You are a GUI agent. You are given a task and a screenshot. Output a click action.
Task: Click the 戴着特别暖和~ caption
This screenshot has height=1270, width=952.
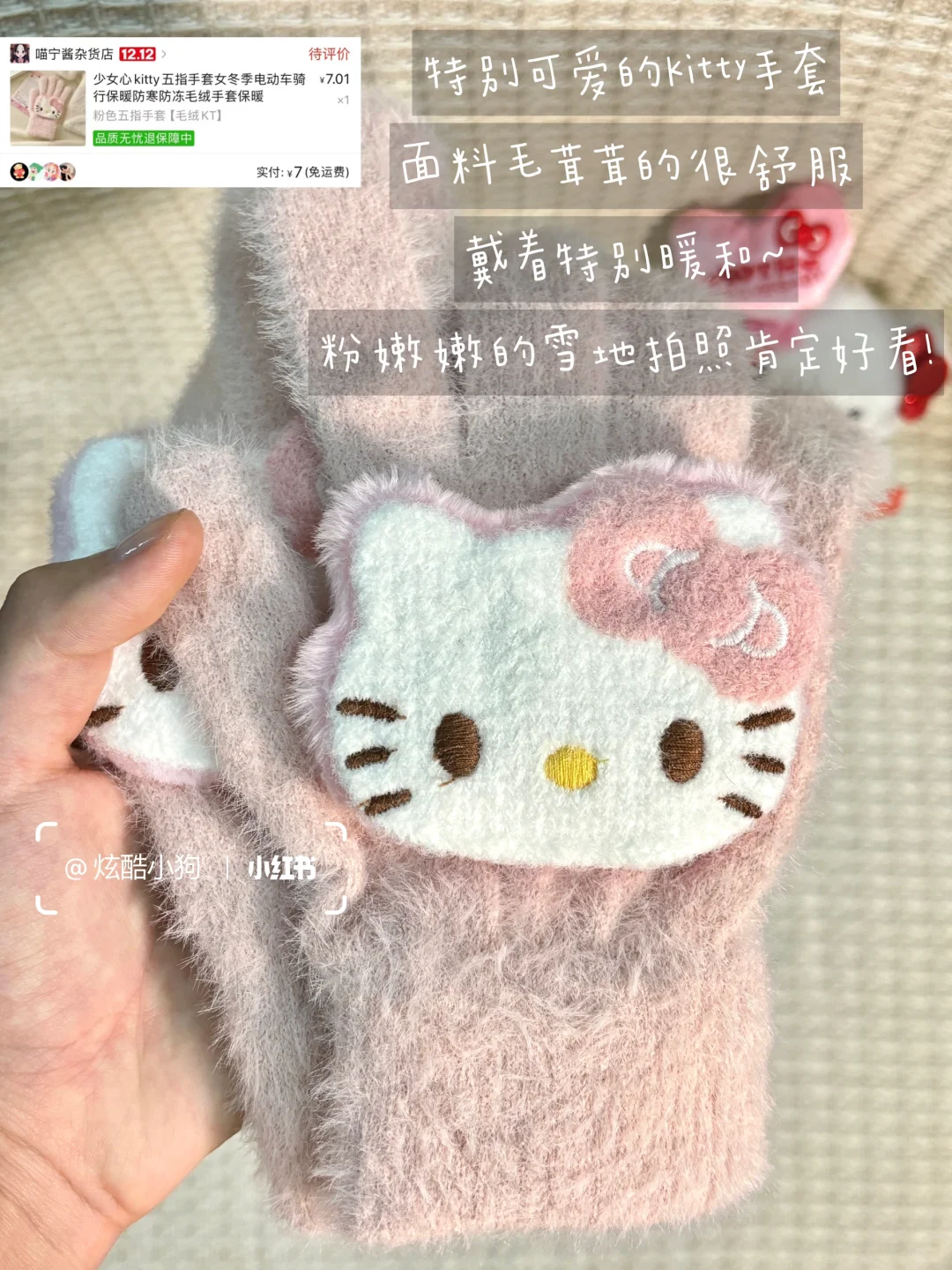tap(626, 259)
